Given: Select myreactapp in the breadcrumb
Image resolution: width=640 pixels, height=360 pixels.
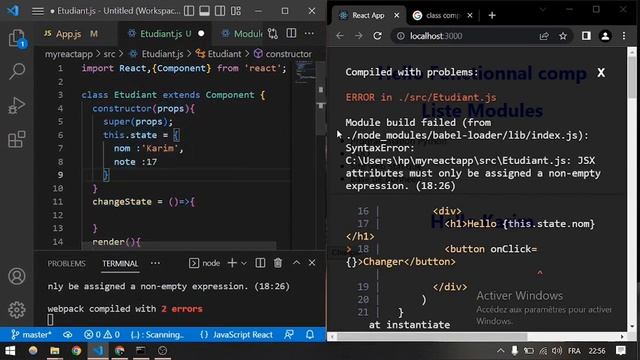Looking at the screenshot, I should (69, 54).
